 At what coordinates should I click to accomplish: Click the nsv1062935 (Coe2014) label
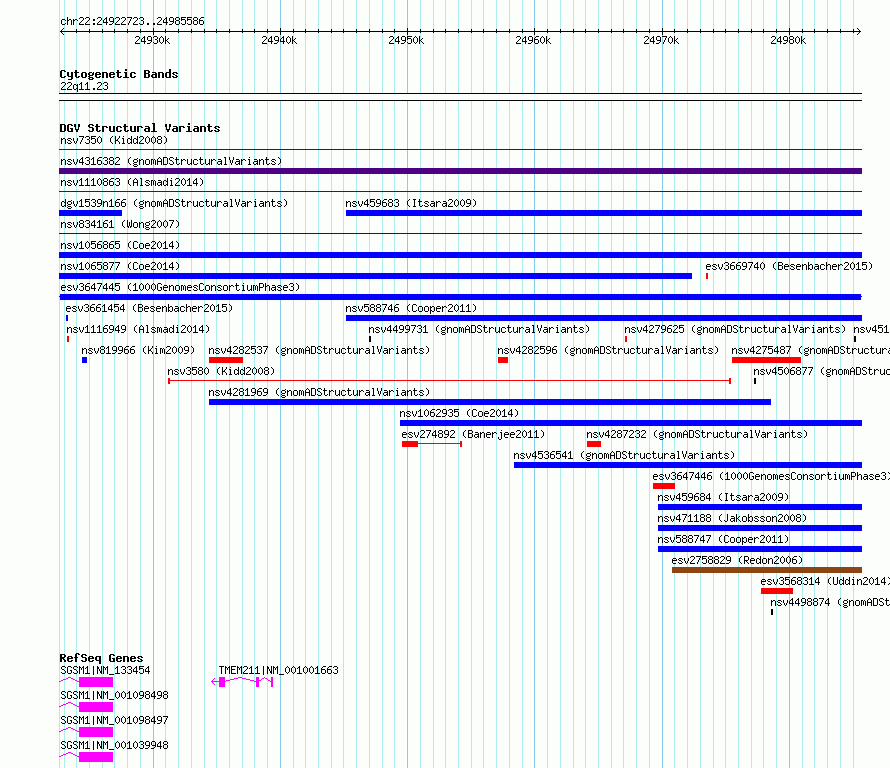[x=459, y=413]
